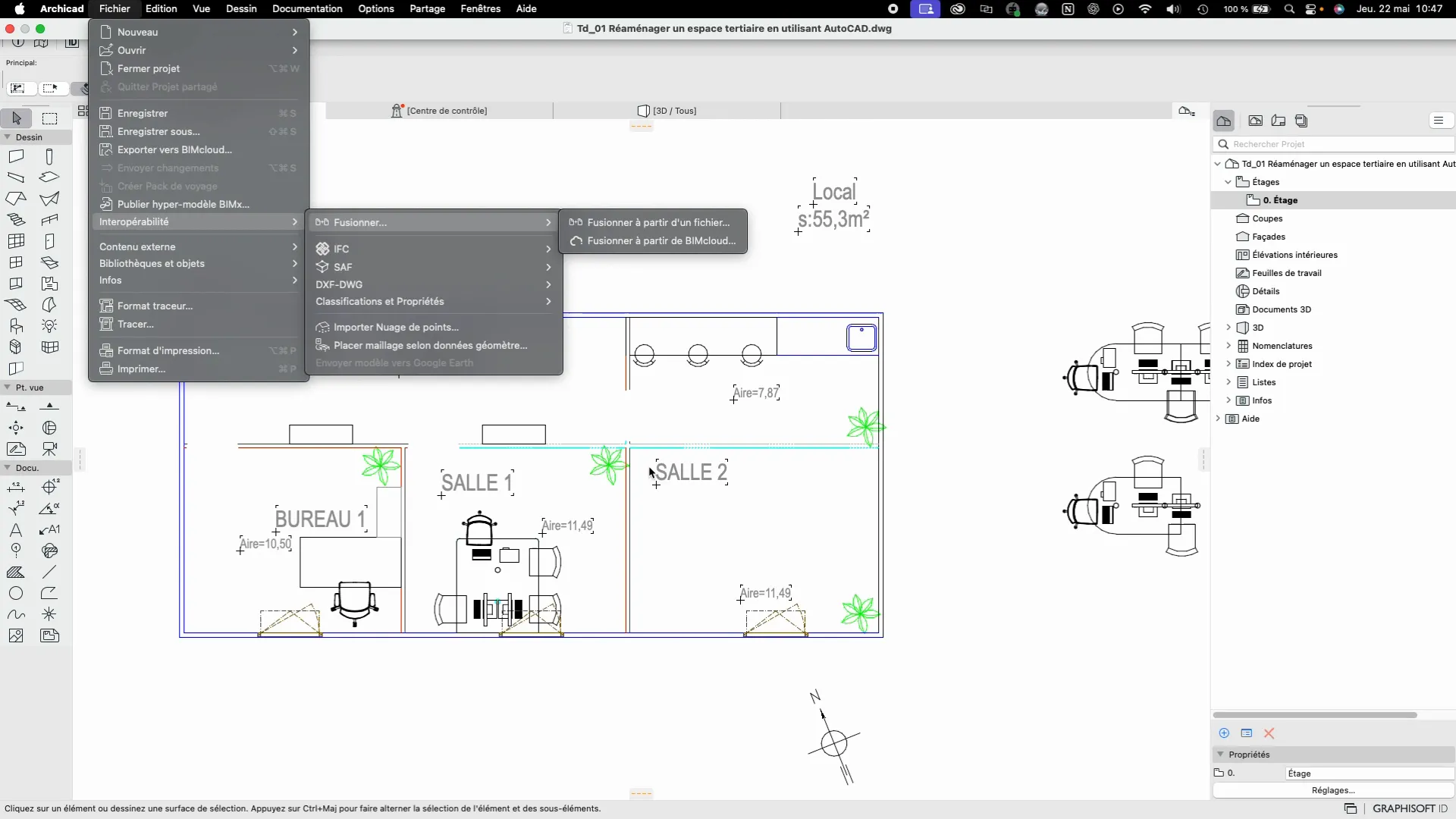This screenshot has height=819, width=1456.
Task: Select the Circle drawing tool
Action: point(16,594)
